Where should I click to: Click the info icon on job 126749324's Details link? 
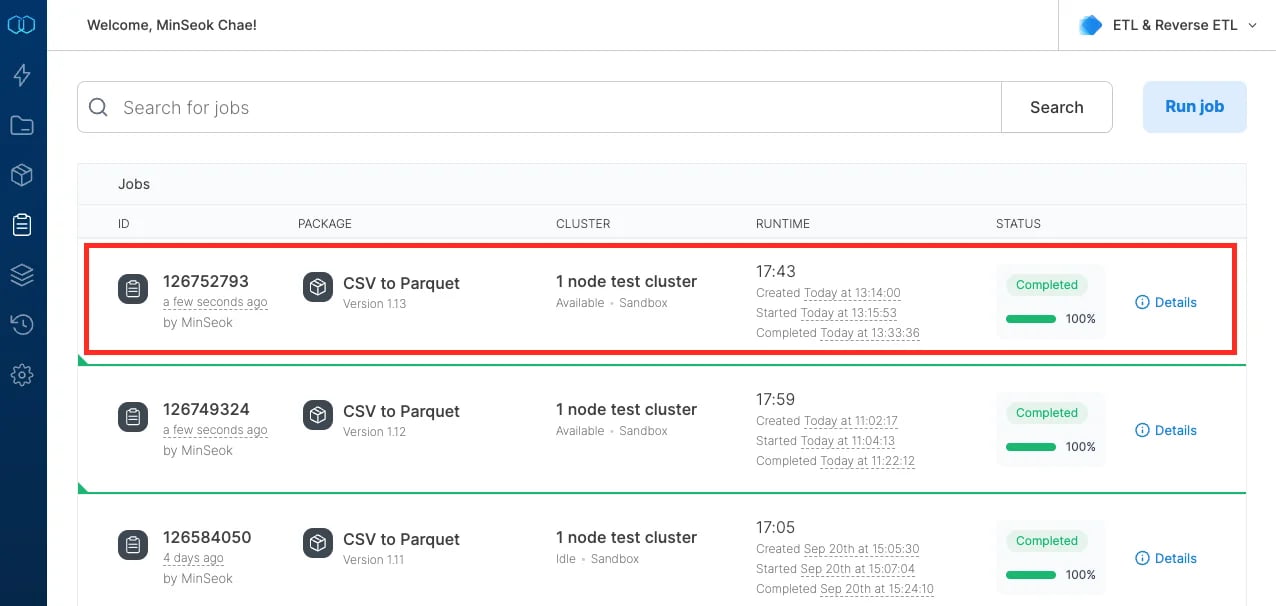click(1142, 430)
